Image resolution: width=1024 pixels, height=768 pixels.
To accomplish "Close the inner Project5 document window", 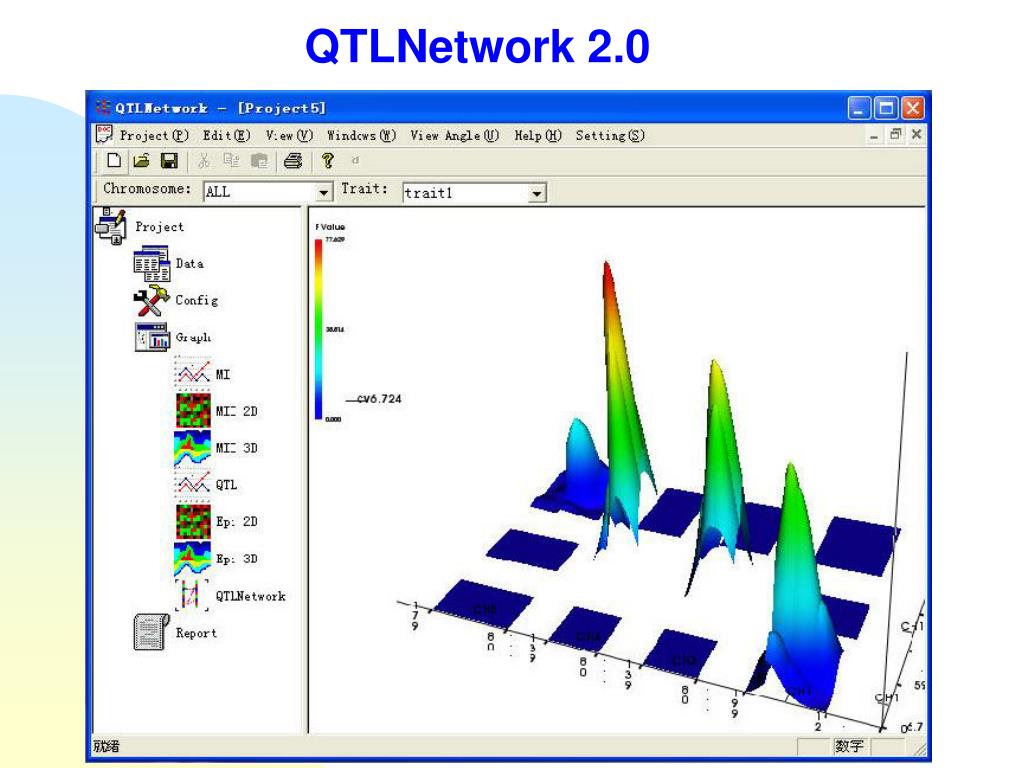I will [916, 135].
